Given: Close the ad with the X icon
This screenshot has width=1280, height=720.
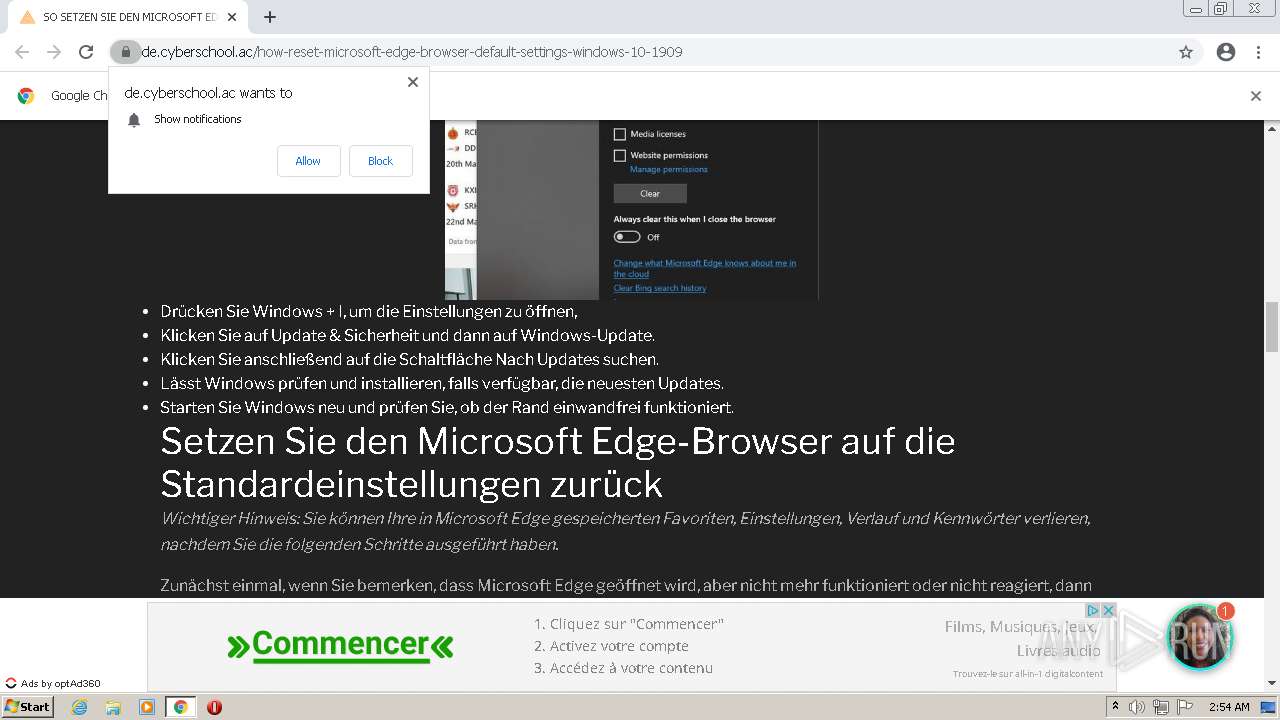Looking at the screenshot, I should [x=1108, y=610].
